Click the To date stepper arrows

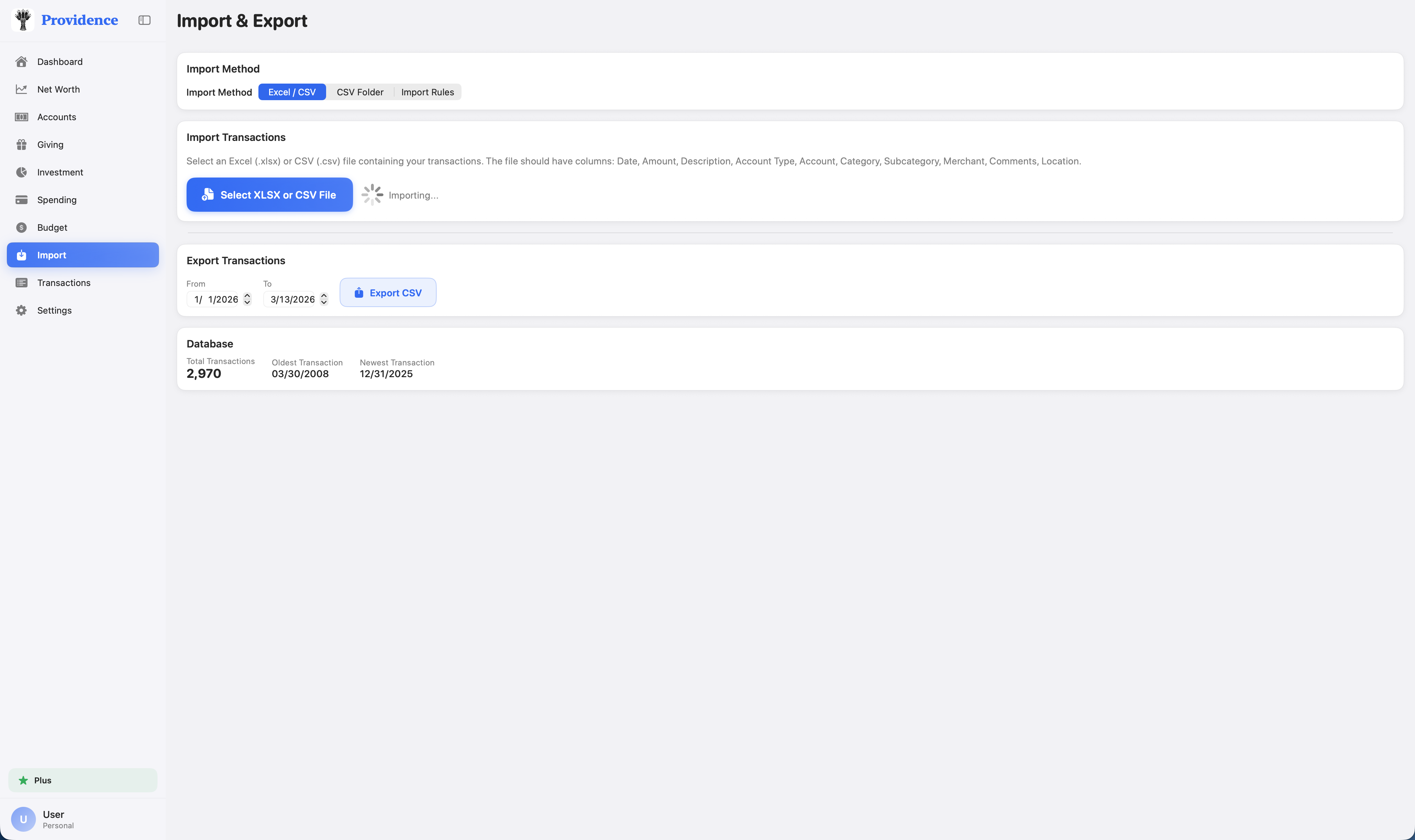pyautogui.click(x=324, y=299)
